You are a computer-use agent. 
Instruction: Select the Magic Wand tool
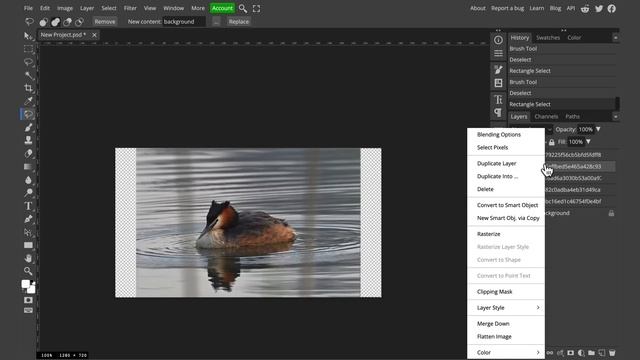pyautogui.click(x=28, y=75)
